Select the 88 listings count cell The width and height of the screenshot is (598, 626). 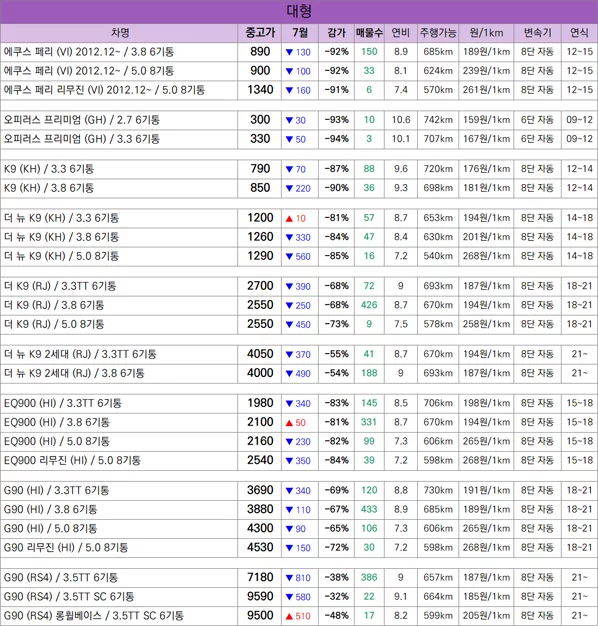pyautogui.click(x=369, y=169)
